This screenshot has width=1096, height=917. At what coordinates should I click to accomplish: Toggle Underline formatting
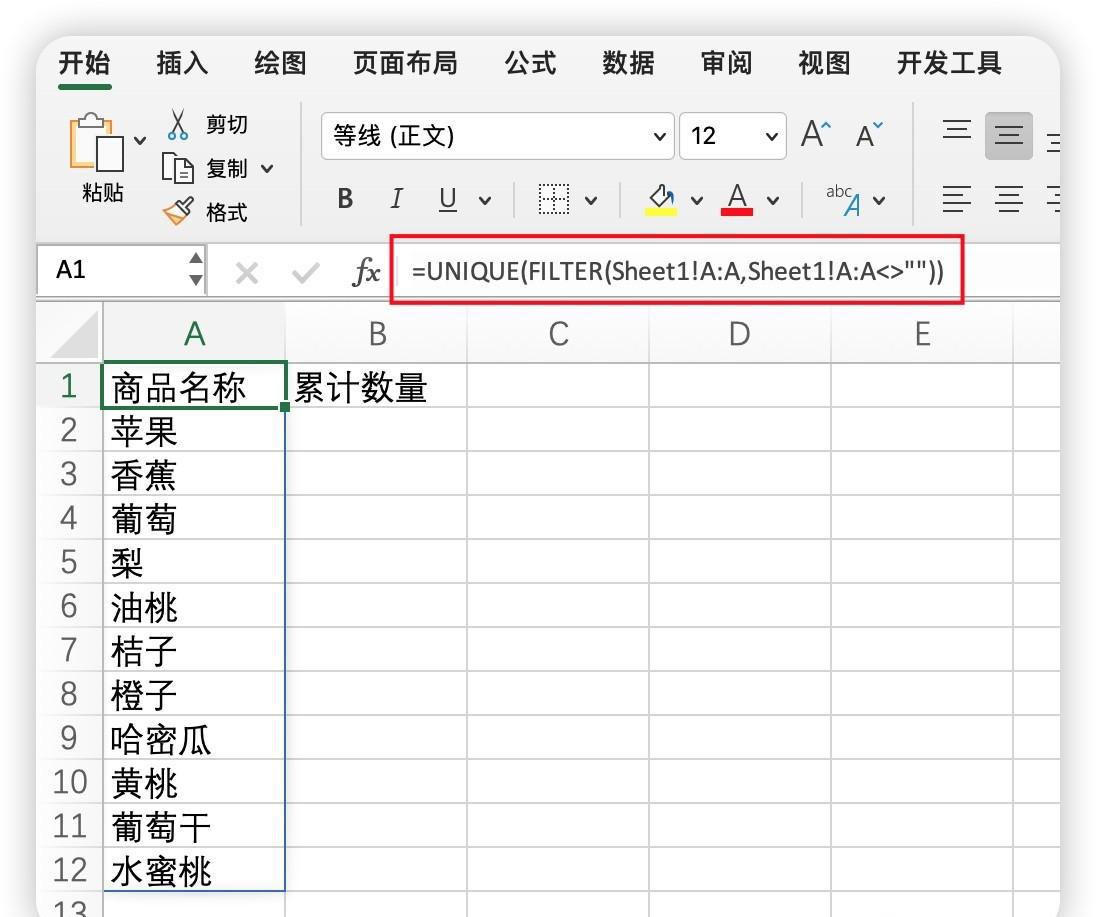coord(448,199)
